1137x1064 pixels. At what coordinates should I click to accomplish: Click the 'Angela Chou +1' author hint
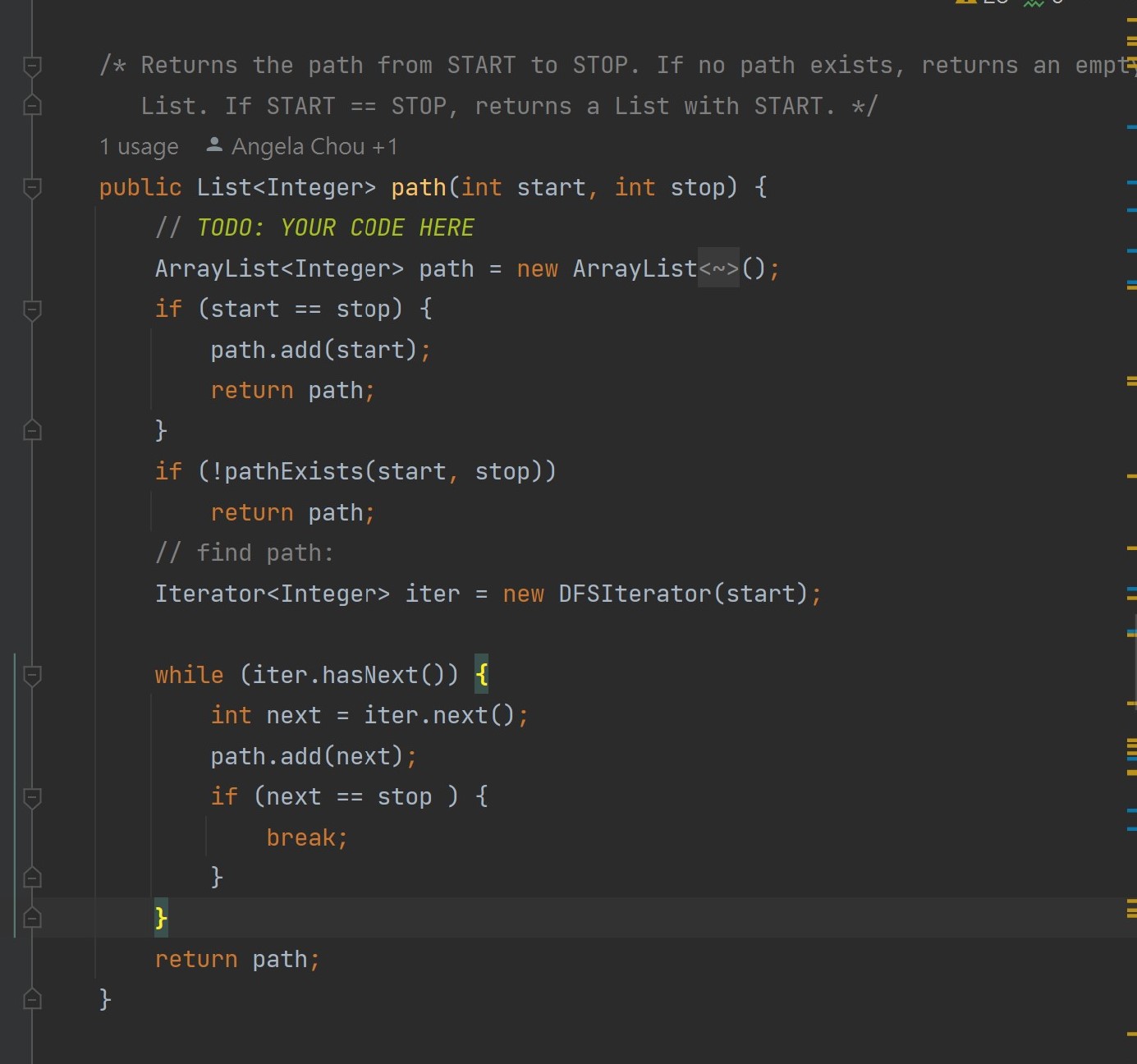pyautogui.click(x=314, y=147)
